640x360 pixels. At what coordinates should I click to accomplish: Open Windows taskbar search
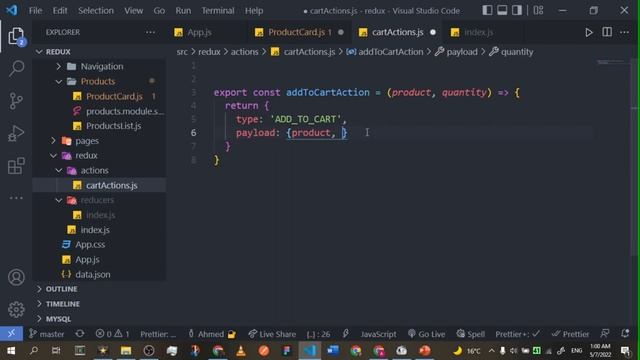pyautogui.click(x=34, y=351)
